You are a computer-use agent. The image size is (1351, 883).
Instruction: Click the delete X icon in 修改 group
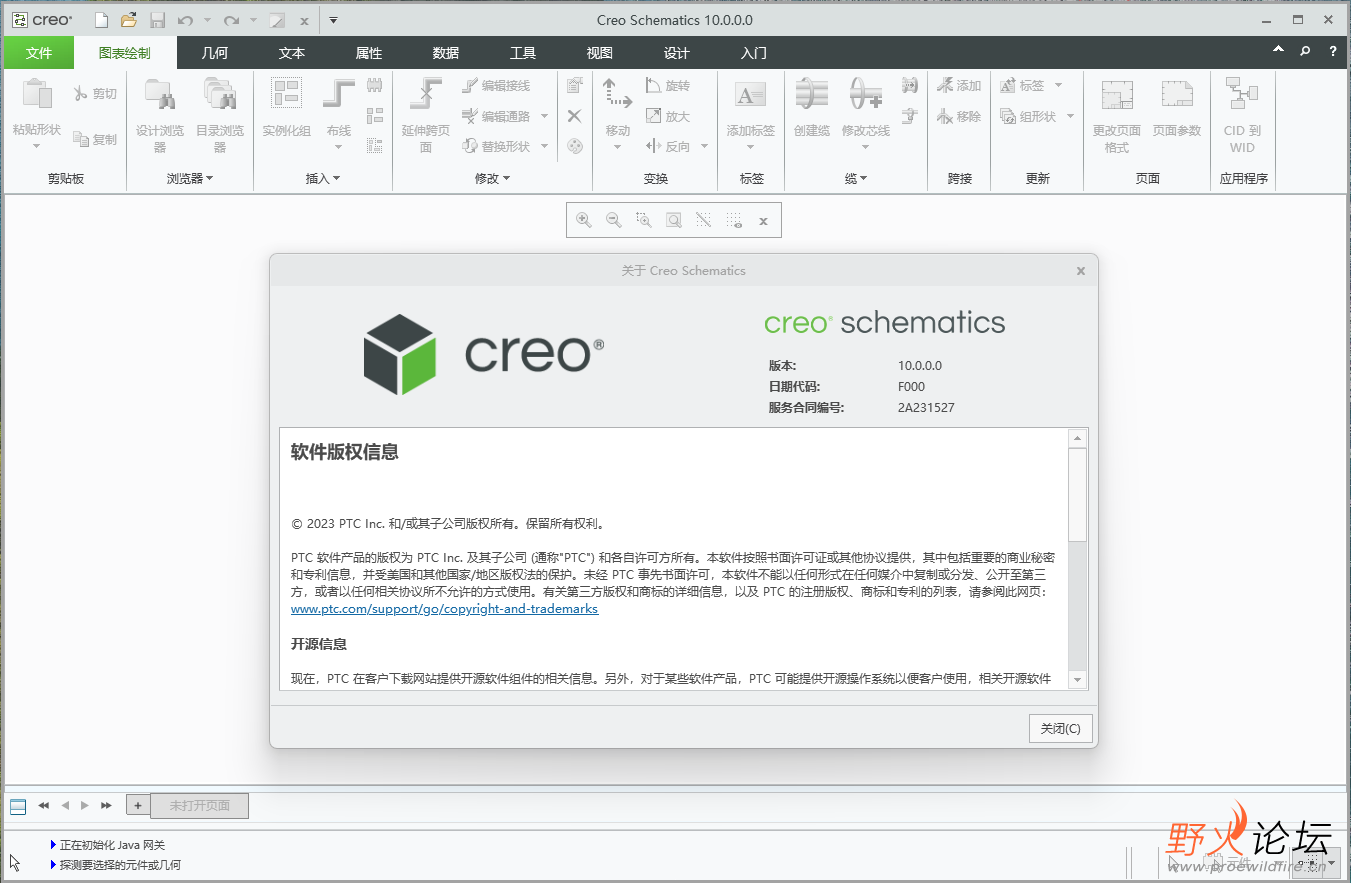coord(574,116)
